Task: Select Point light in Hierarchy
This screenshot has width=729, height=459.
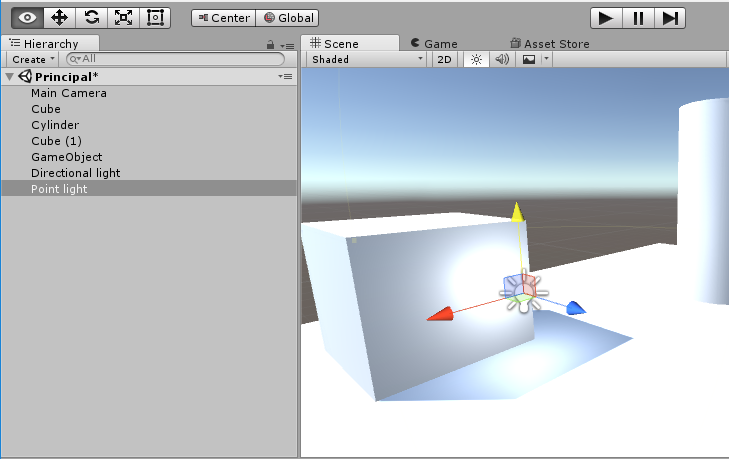Action: 149,189
